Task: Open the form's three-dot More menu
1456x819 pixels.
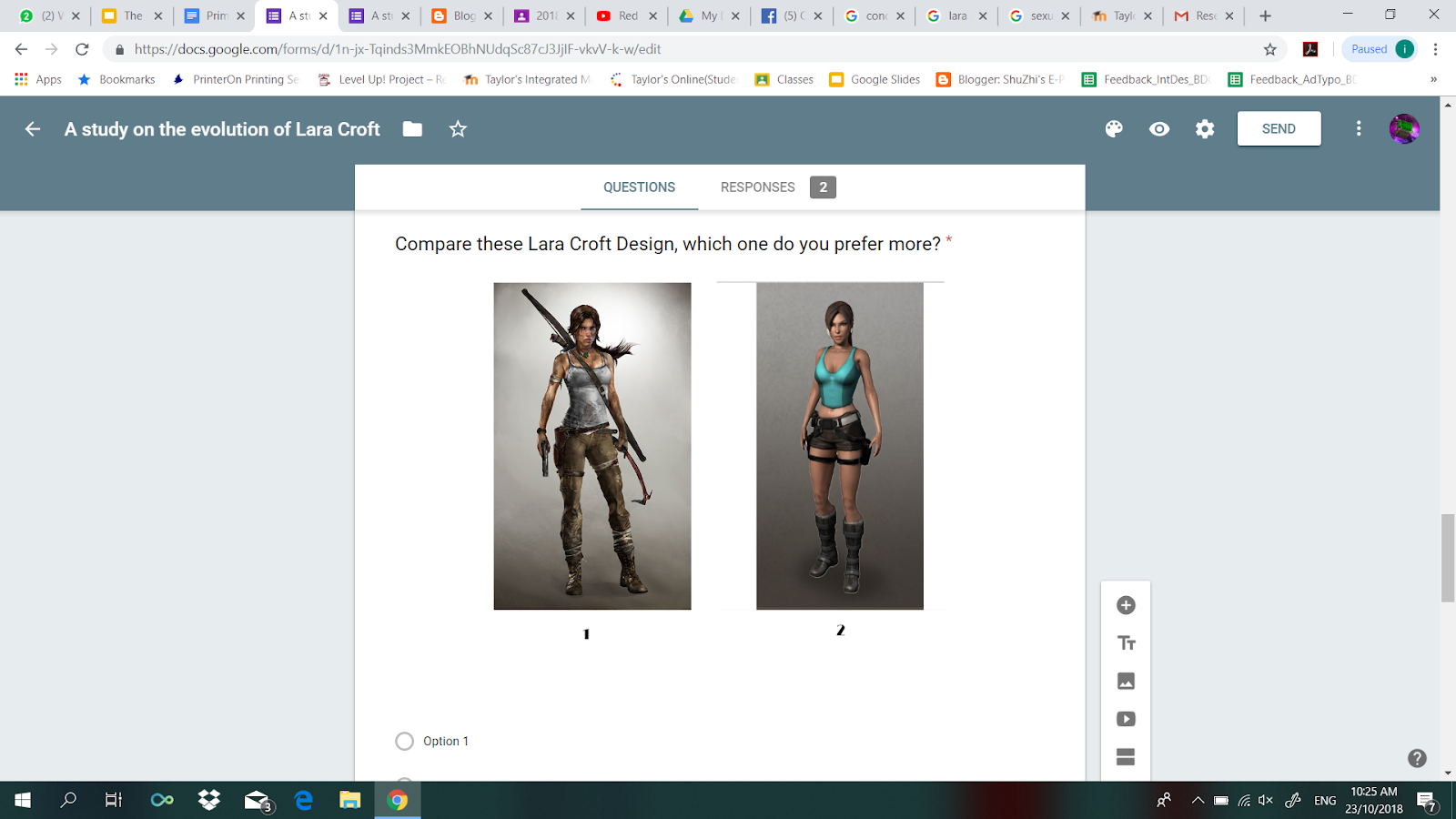Action: click(x=1359, y=129)
